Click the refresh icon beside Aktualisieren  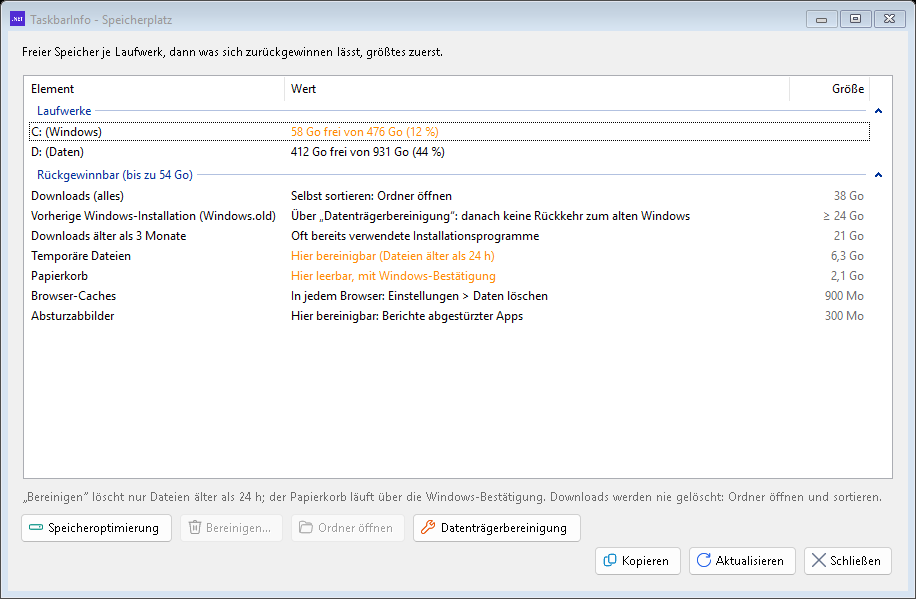[x=704, y=560]
